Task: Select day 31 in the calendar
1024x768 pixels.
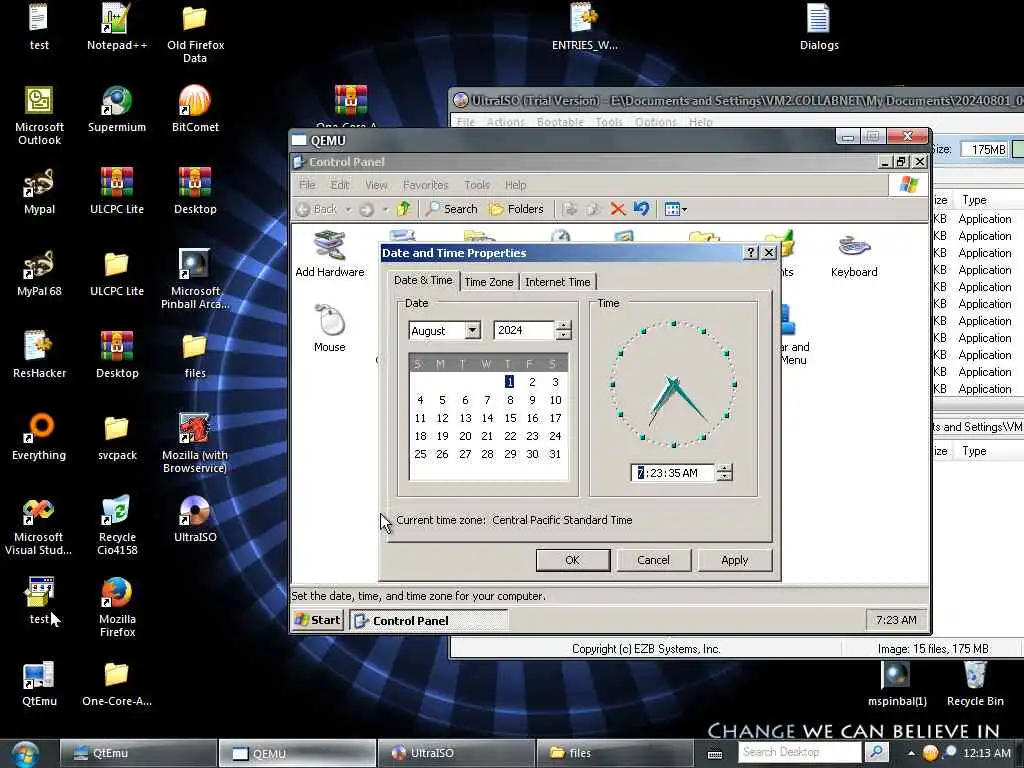Action: (555, 454)
